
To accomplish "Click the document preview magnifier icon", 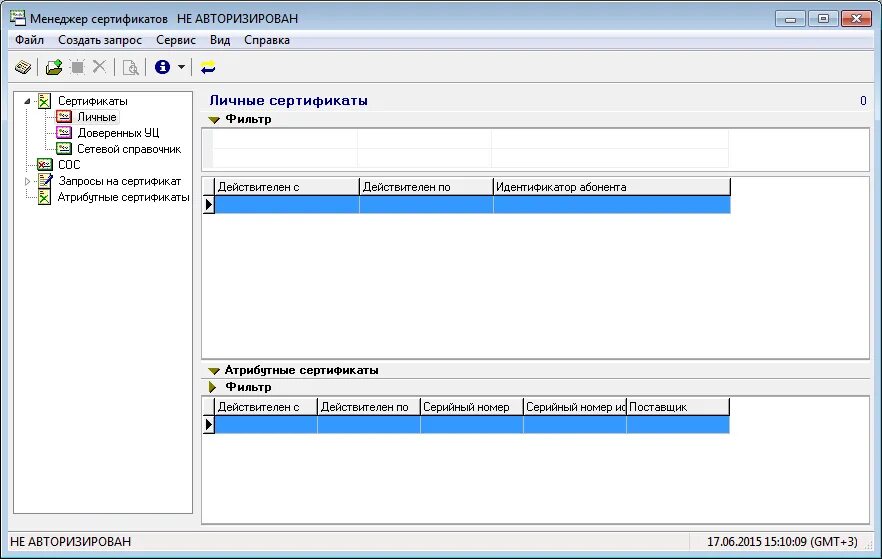I will 130,67.
